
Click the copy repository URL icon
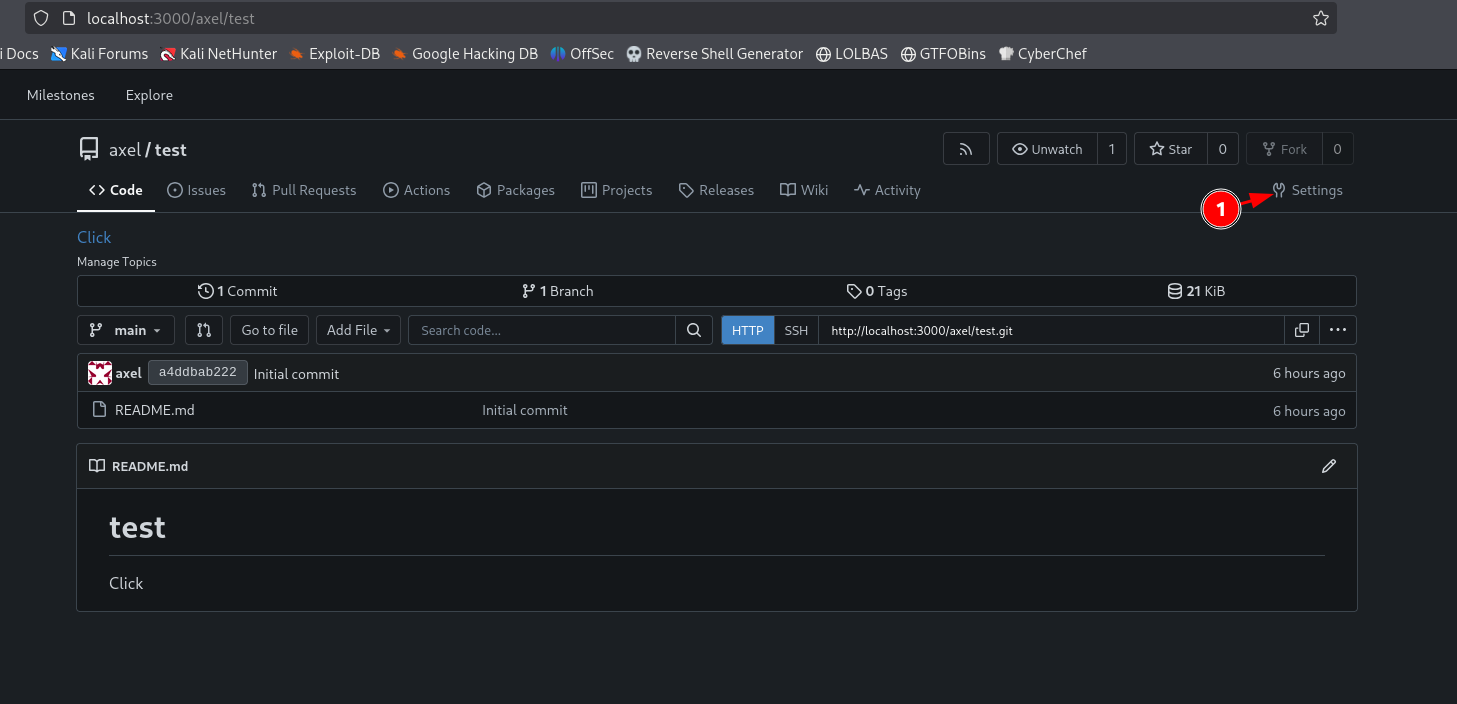1301,330
